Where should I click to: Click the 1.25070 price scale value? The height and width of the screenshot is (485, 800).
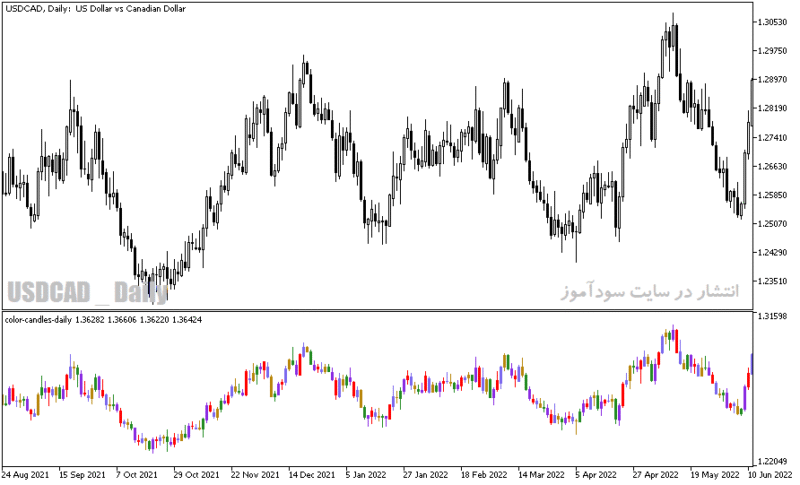(x=772, y=223)
